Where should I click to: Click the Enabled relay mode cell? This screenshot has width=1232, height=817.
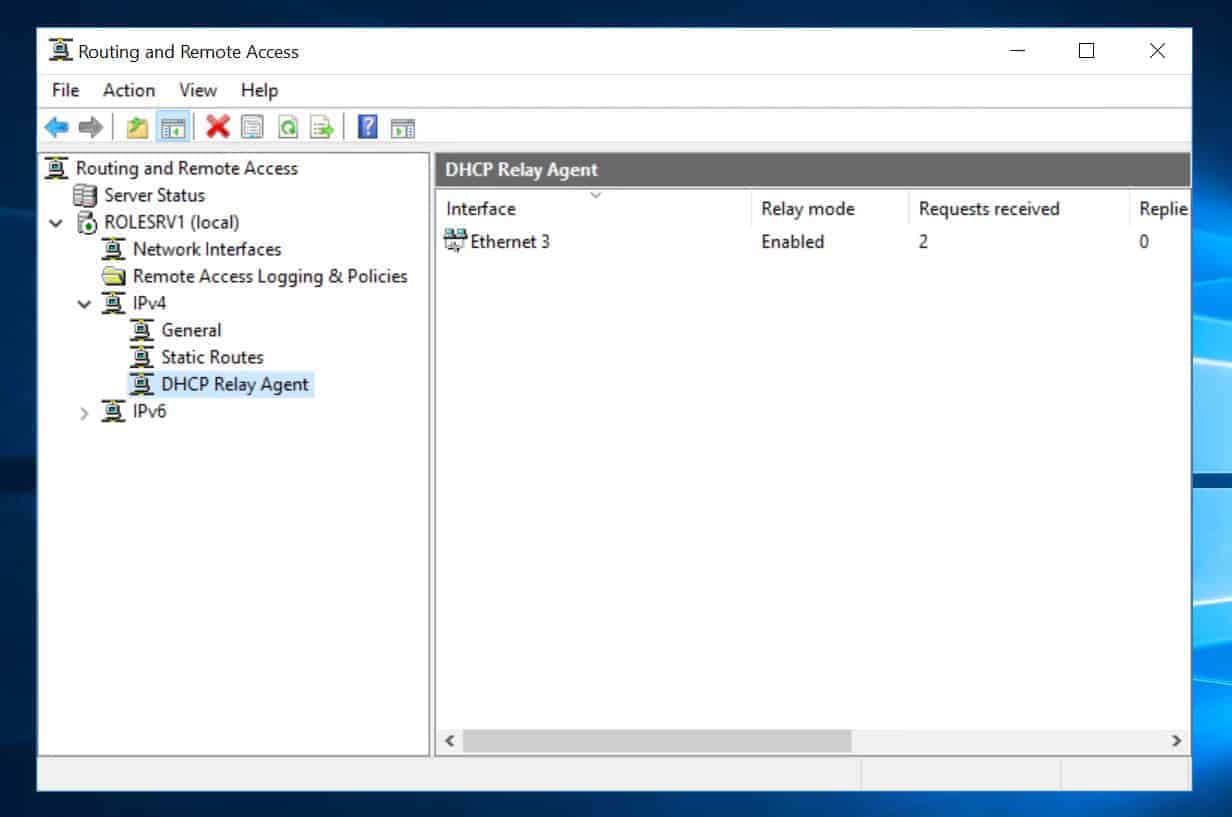coord(792,241)
